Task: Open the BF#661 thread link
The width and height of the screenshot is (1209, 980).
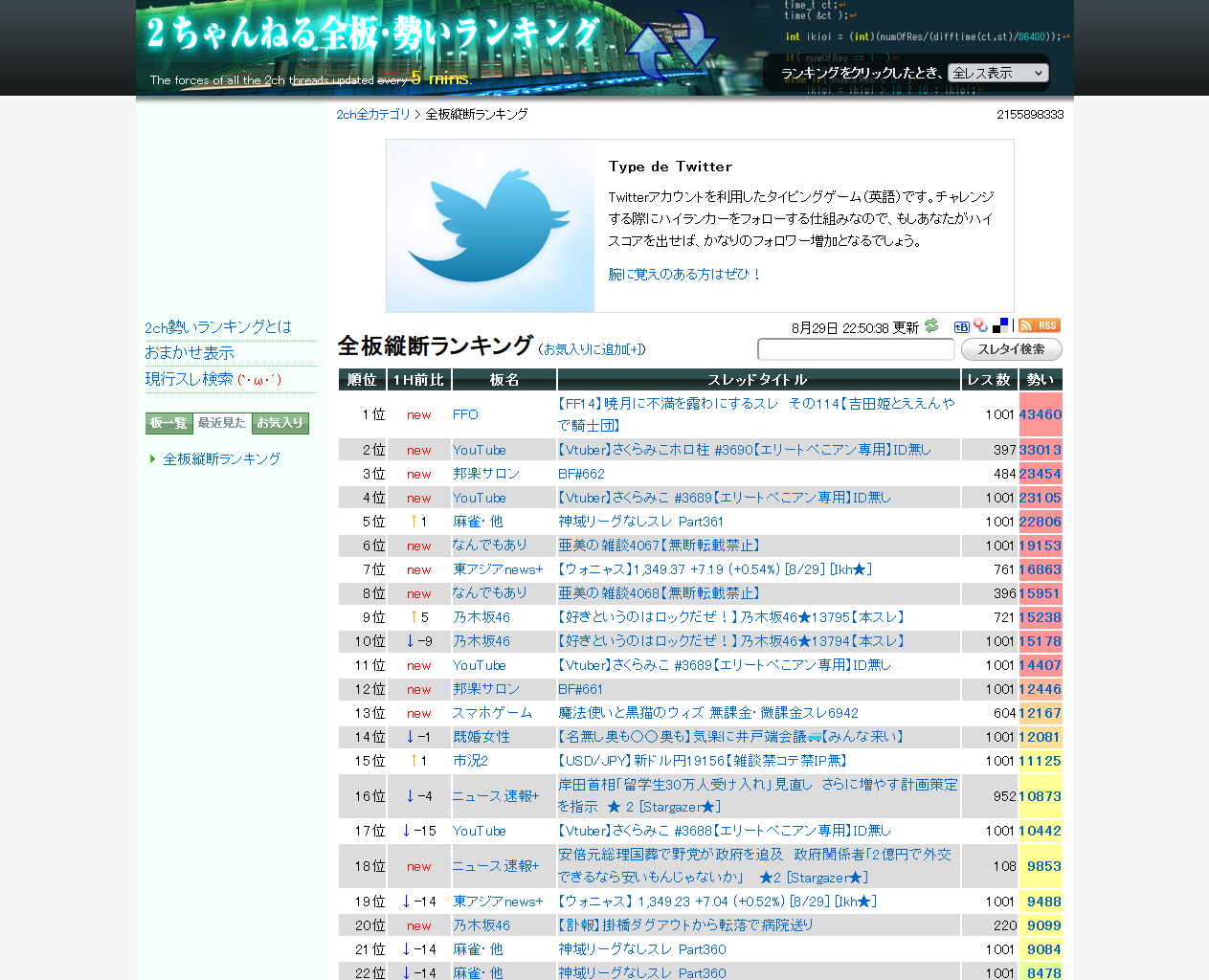Action: 580,689
